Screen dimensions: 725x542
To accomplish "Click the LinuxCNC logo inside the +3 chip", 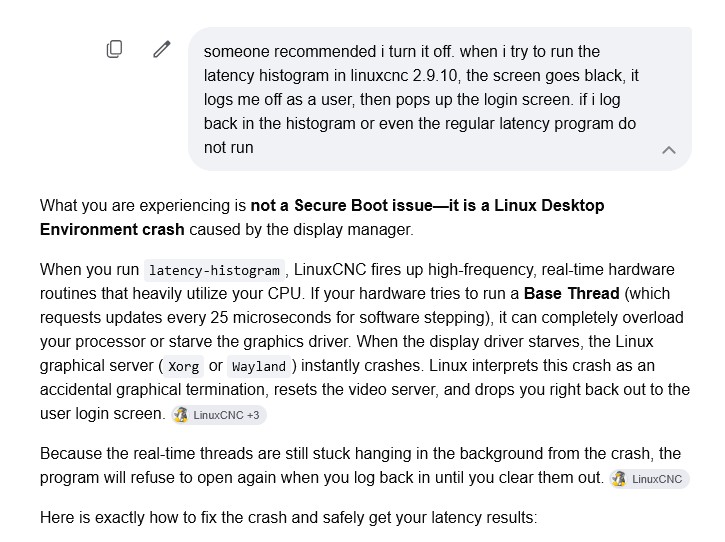I will tap(180, 415).
